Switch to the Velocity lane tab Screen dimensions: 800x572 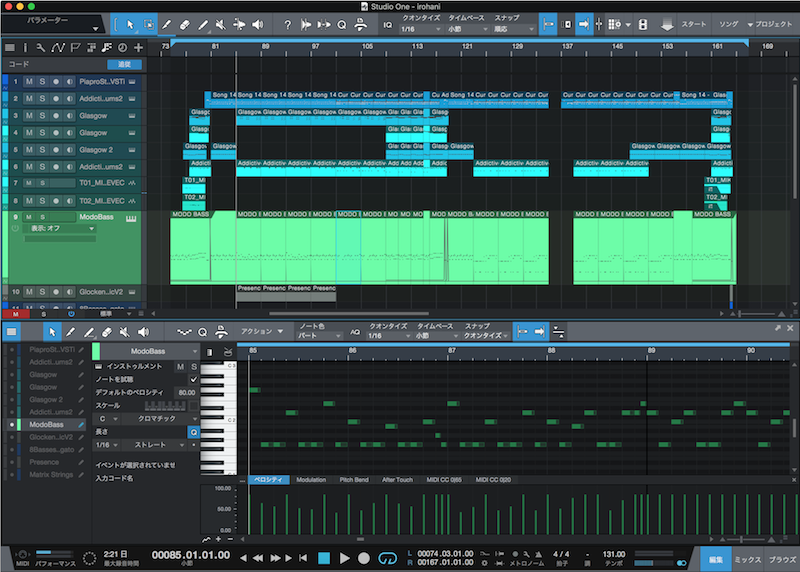(x=269, y=480)
